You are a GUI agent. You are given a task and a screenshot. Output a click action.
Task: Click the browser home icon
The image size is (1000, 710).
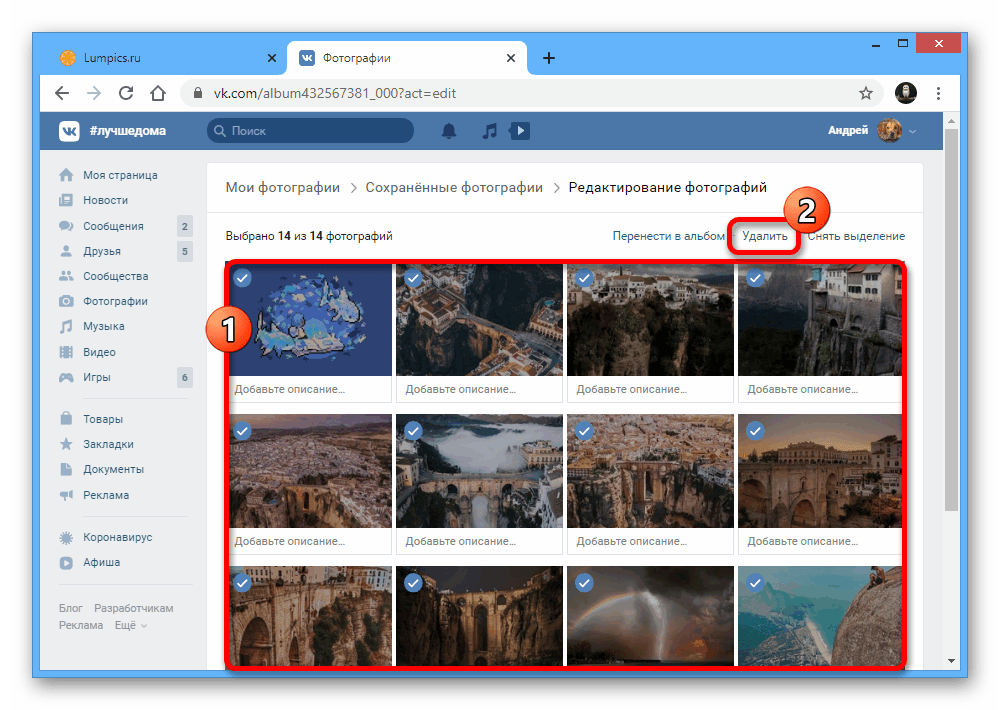(x=158, y=93)
